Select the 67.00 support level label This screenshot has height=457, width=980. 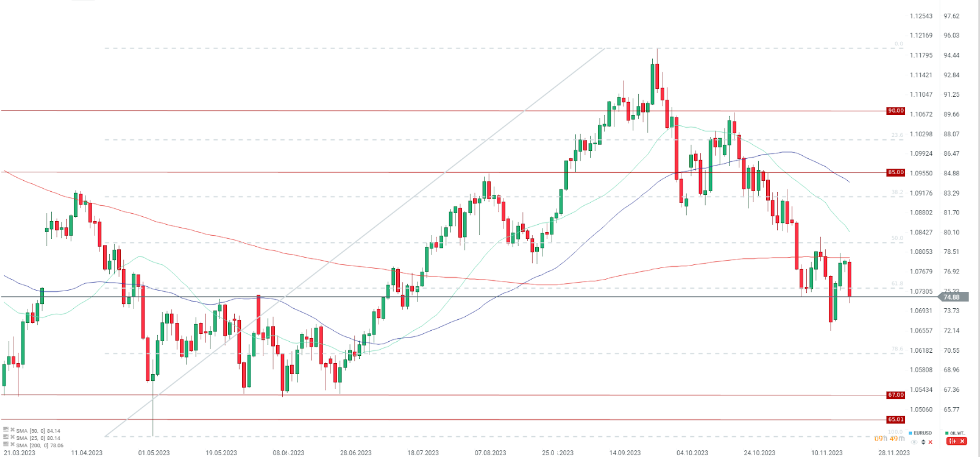(x=896, y=395)
